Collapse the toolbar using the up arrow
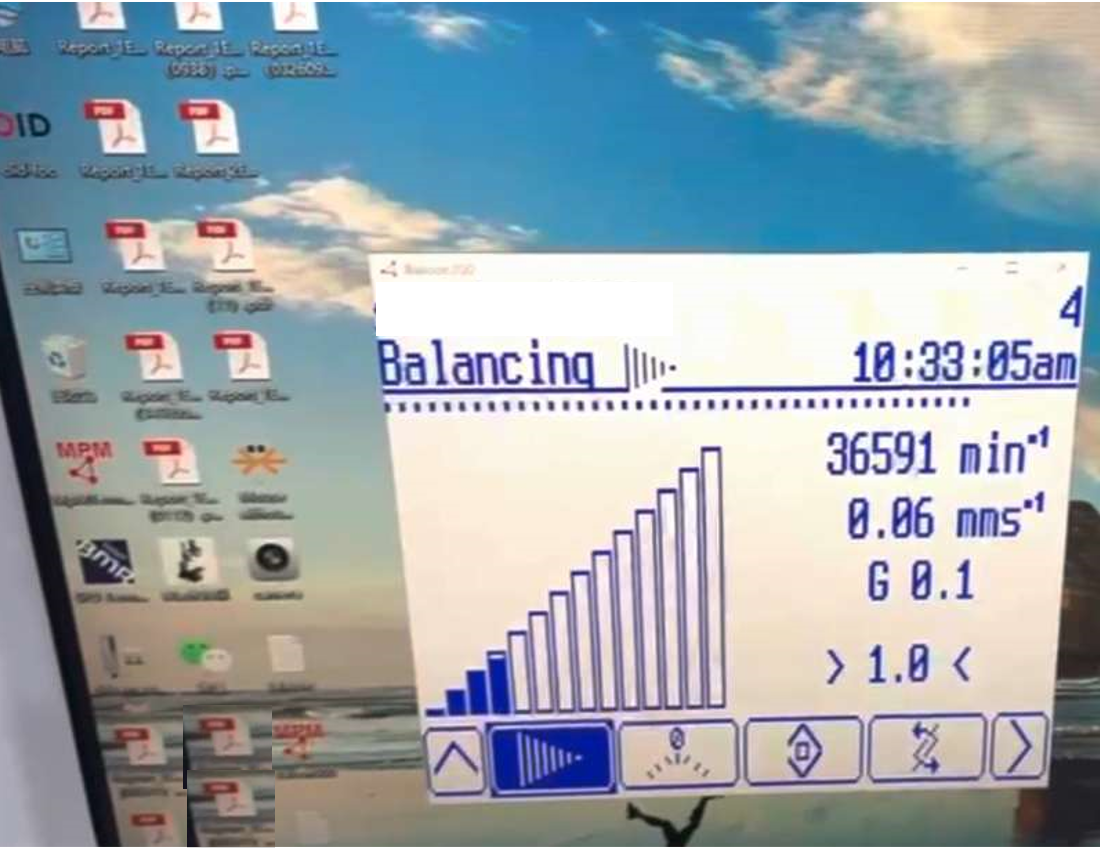This screenshot has height=848, width=1100. (455, 757)
